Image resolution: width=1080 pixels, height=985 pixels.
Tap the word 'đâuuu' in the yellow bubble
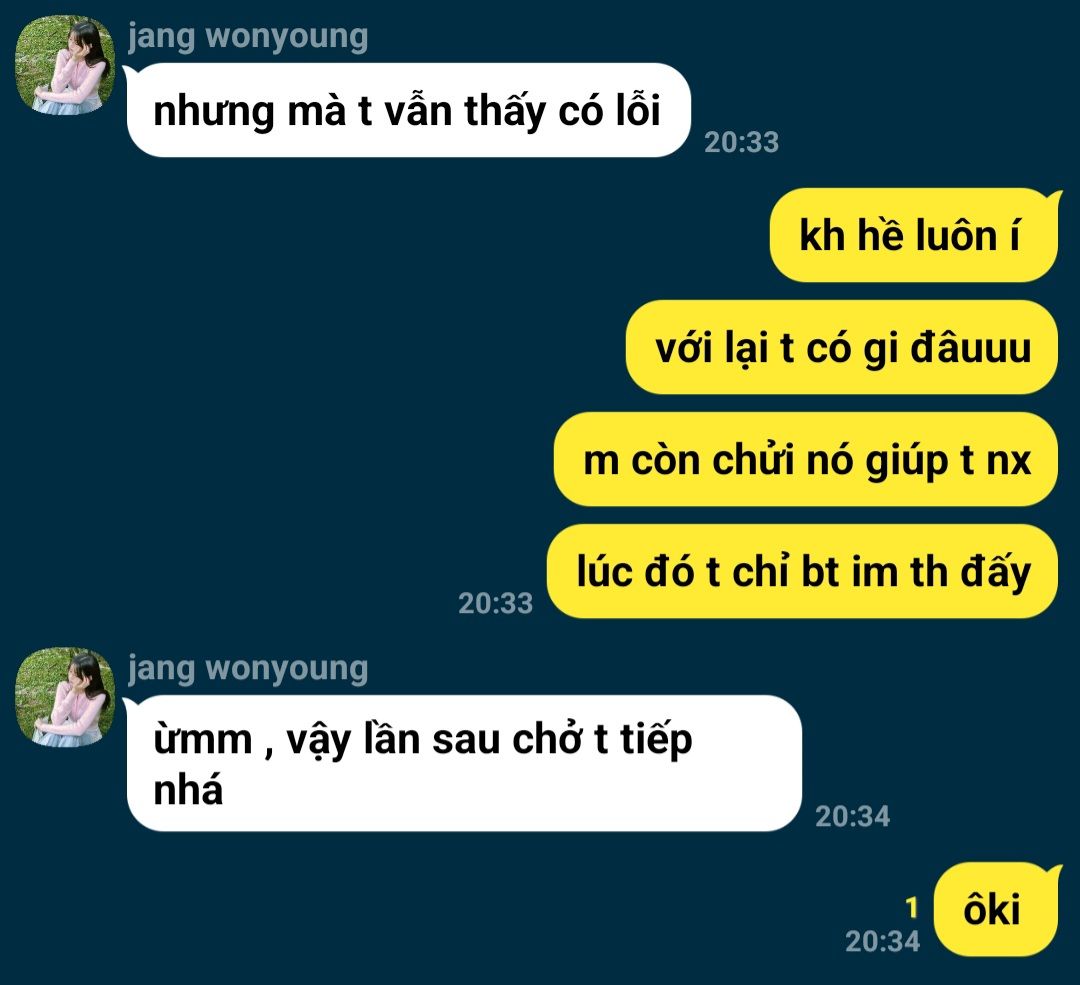pyautogui.click(x=971, y=347)
